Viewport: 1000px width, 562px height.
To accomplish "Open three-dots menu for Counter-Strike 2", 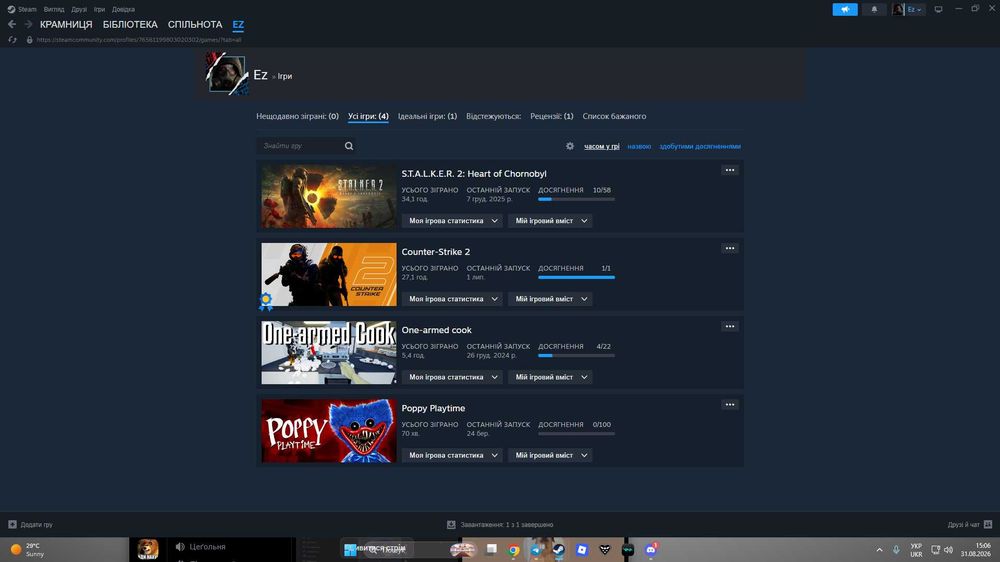I will [x=730, y=248].
